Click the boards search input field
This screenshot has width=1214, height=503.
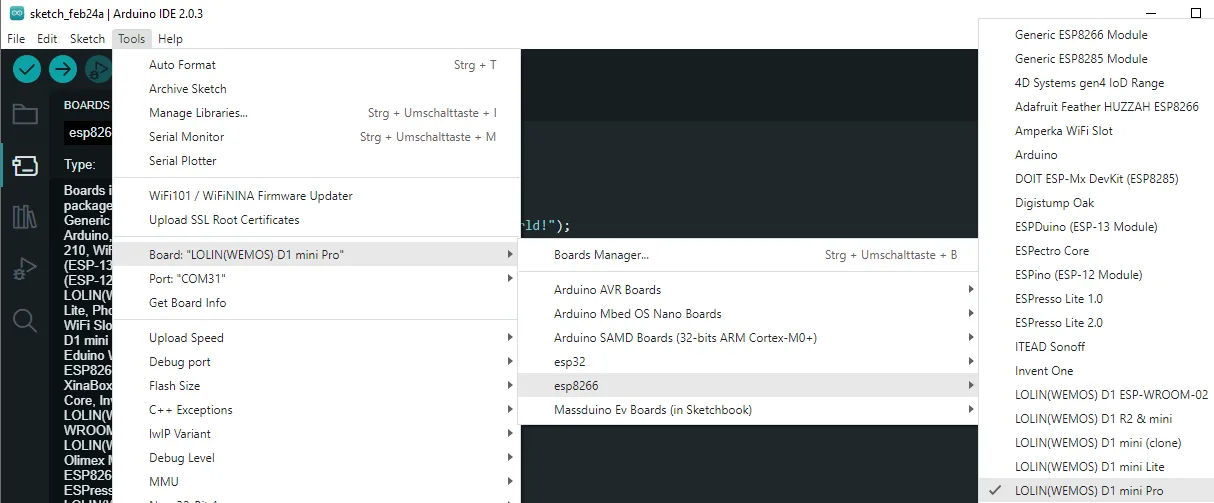(x=88, y=132)
